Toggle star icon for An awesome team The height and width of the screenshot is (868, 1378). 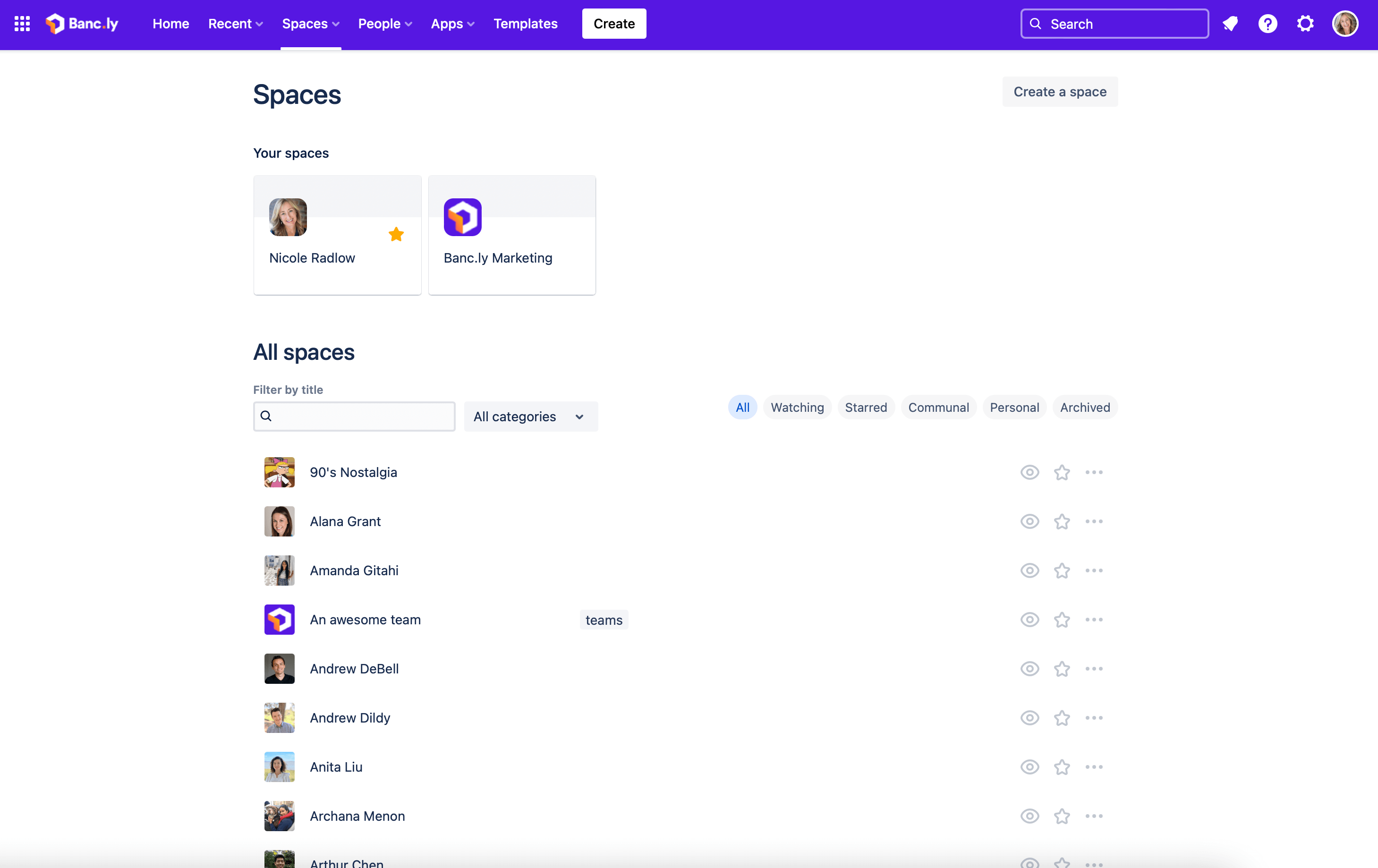[x=1062, y=620]
